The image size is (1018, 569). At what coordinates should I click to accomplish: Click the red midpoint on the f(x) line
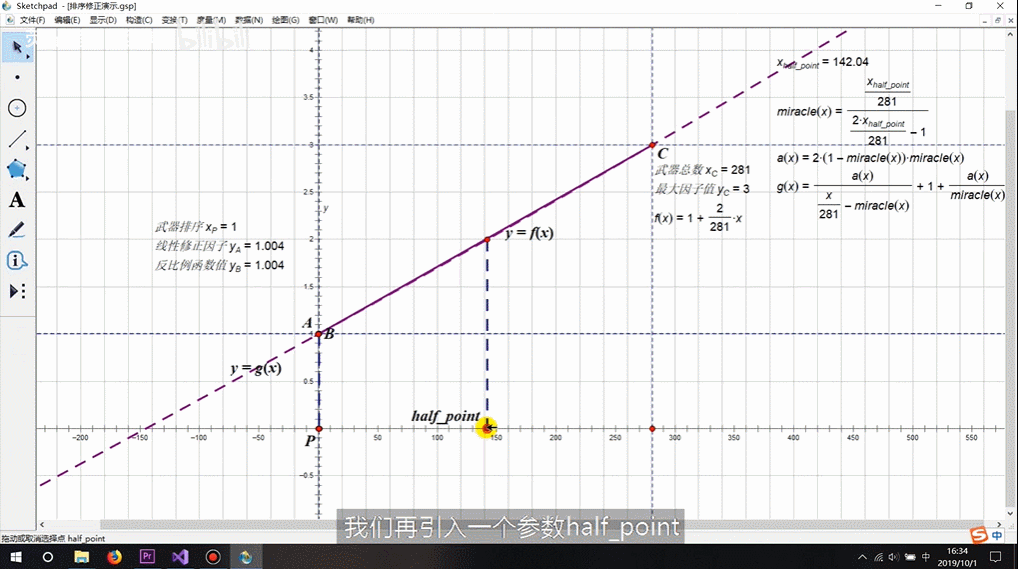pyautogui.click(x=487, y=240)
